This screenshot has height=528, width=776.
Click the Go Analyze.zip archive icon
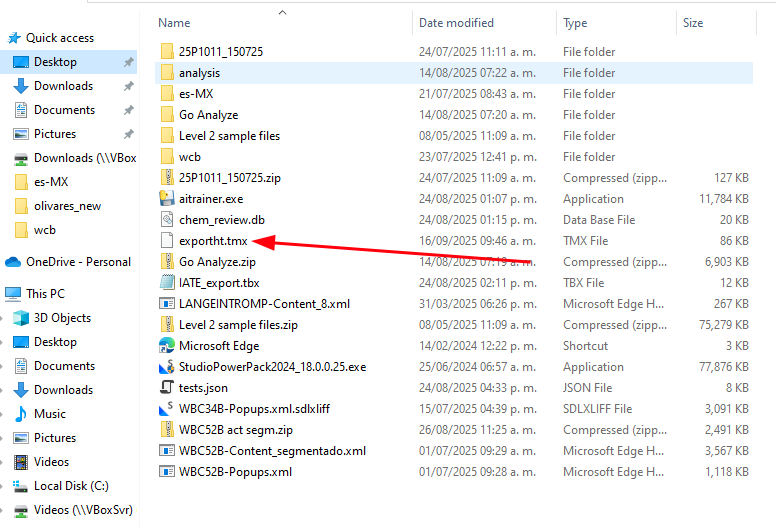[167, 262]
